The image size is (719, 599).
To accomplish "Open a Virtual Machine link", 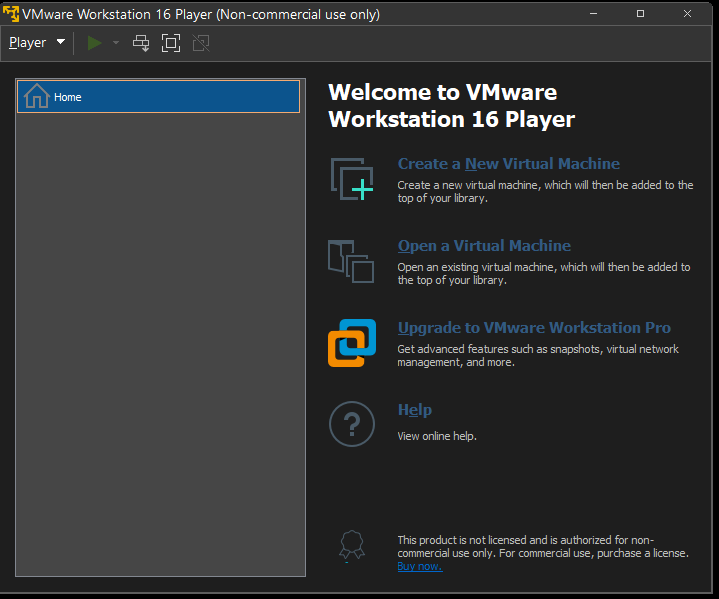I will (x=484, y=246).
